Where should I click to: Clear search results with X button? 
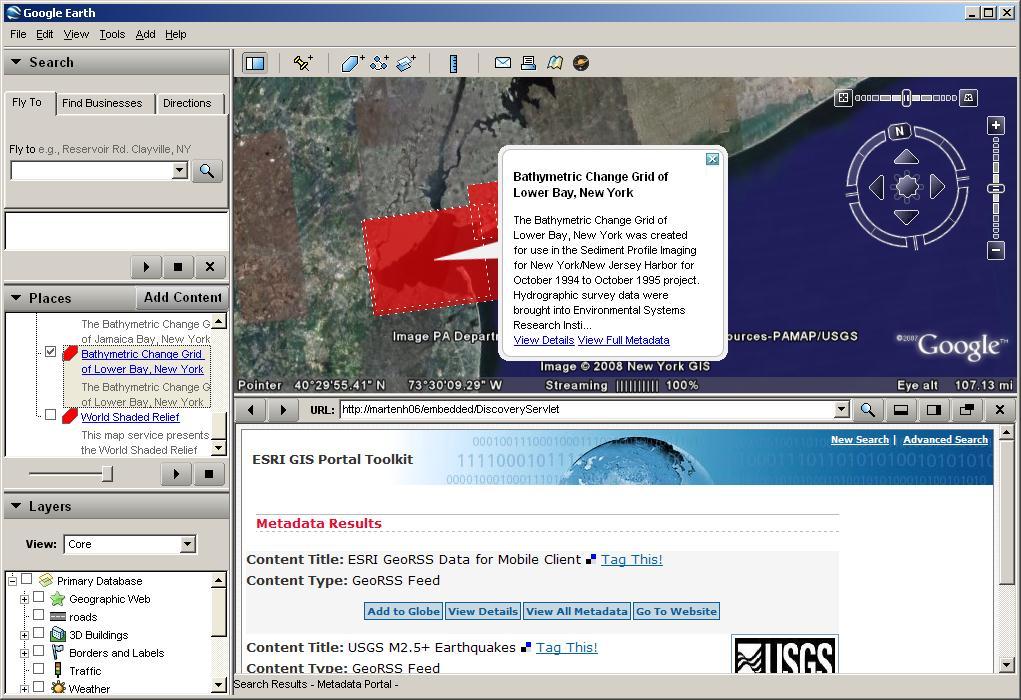coord(210,266)
